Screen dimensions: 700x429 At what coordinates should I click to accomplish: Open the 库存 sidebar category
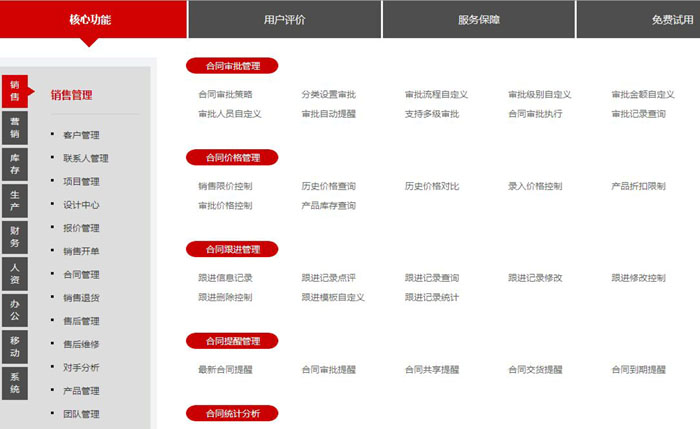(x=15, y=164)
